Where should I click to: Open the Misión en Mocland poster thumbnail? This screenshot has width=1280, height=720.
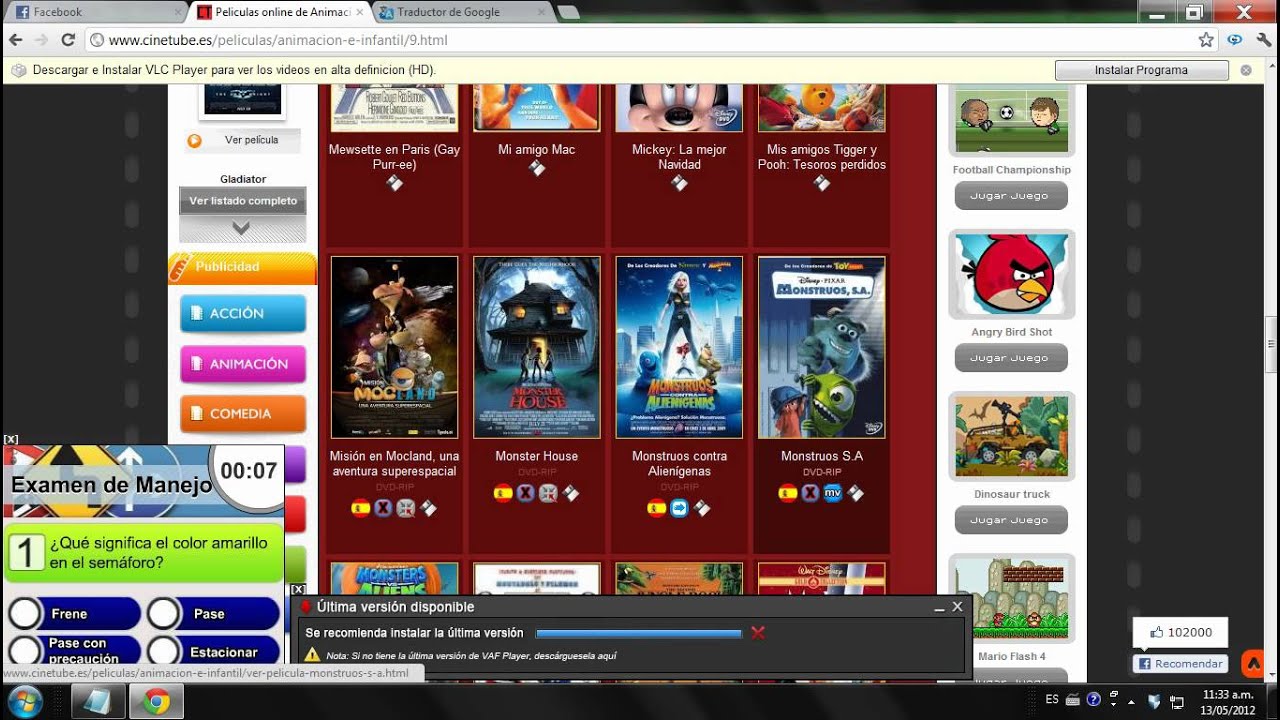pos(394,347)
